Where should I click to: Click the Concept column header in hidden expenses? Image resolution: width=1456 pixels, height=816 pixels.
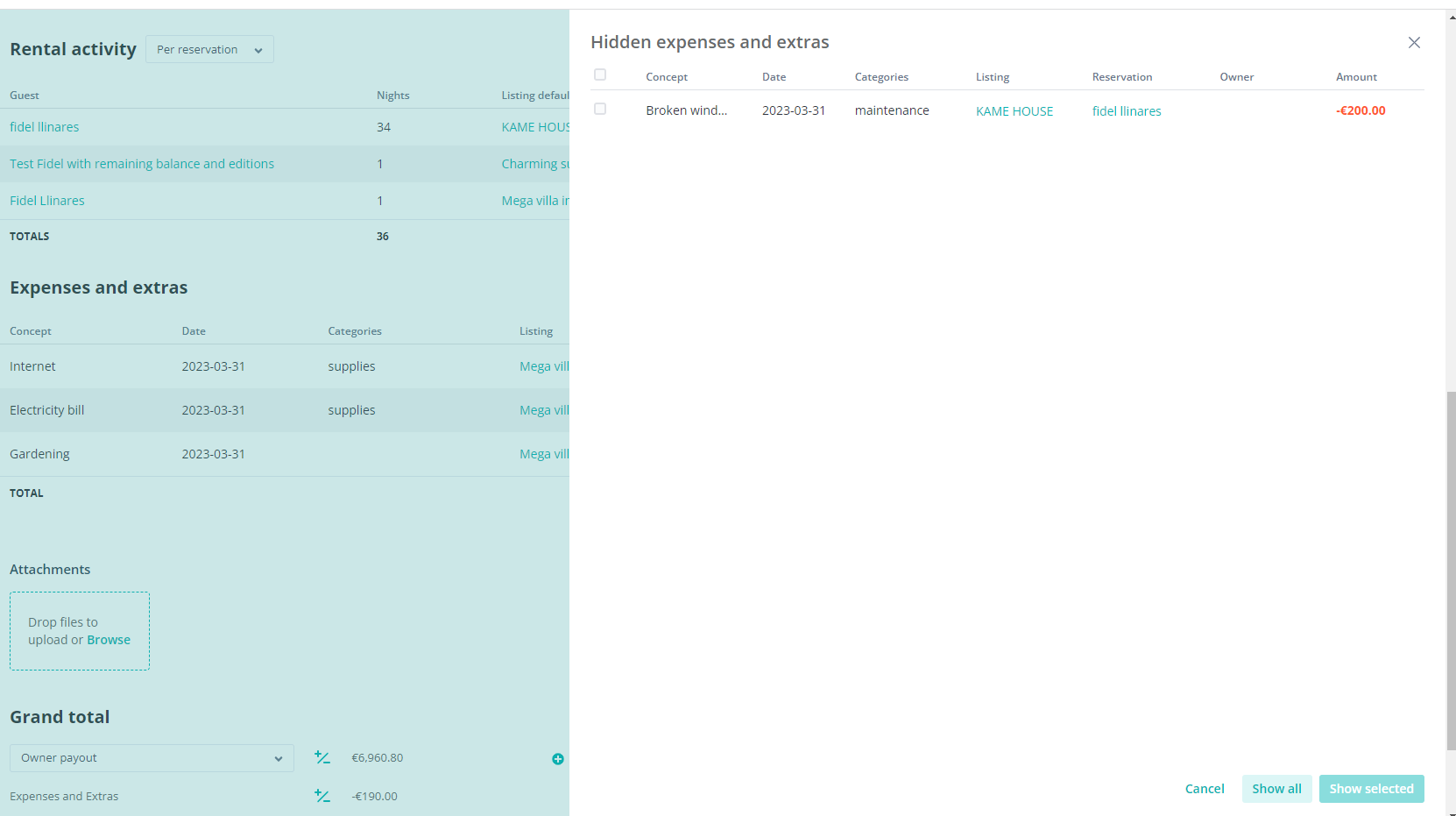[x=667, y=77]
